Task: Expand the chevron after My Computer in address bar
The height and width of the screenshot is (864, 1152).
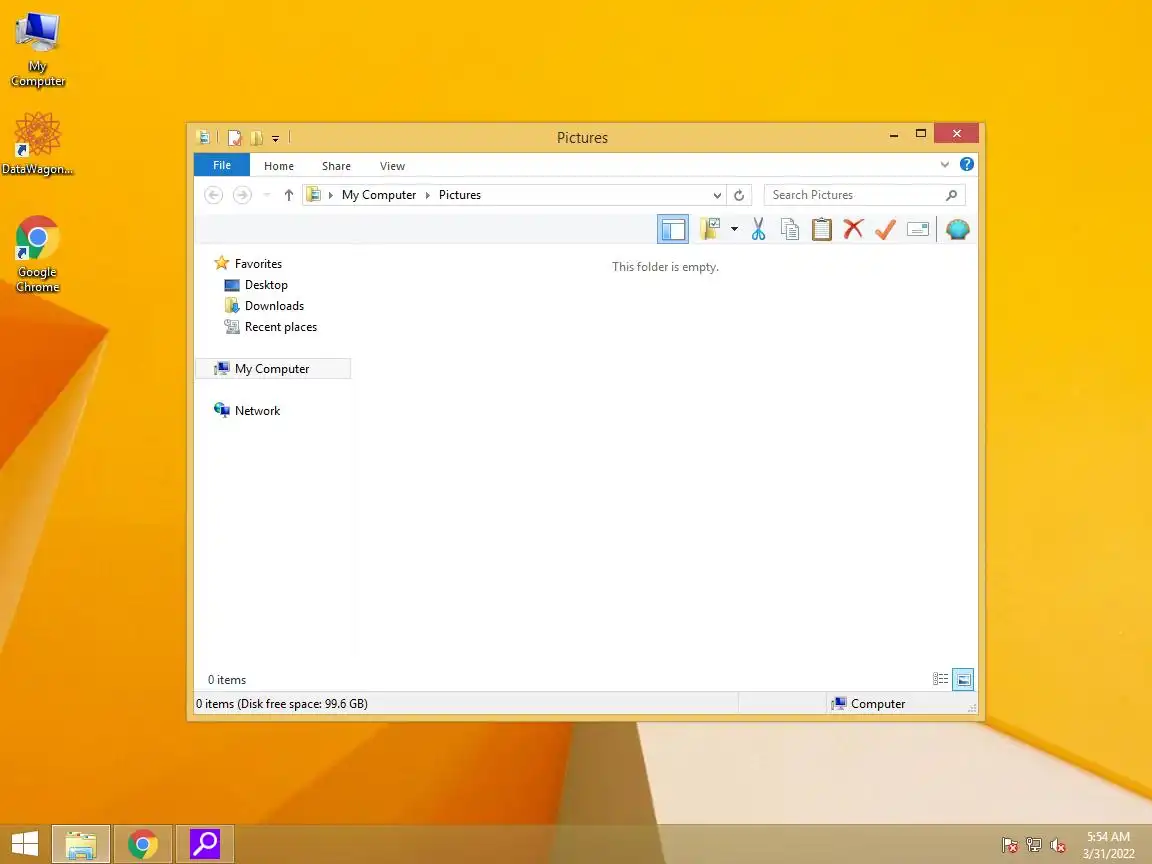Action: [428, 195]
